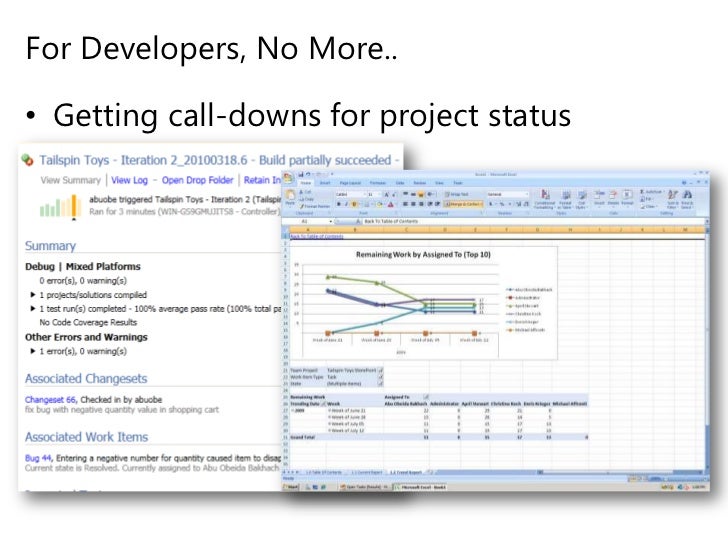Image resolution: width=728 pixels, height=546 pixels.
Task: Click the Percent Style icon
Action: pos(502,204)
